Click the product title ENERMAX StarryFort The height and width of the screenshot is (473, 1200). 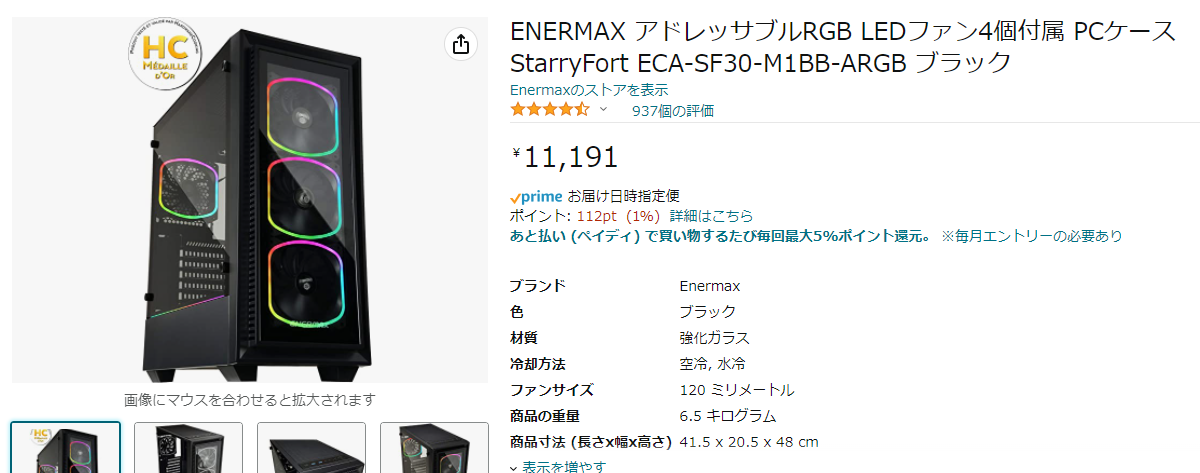(843, 48)
